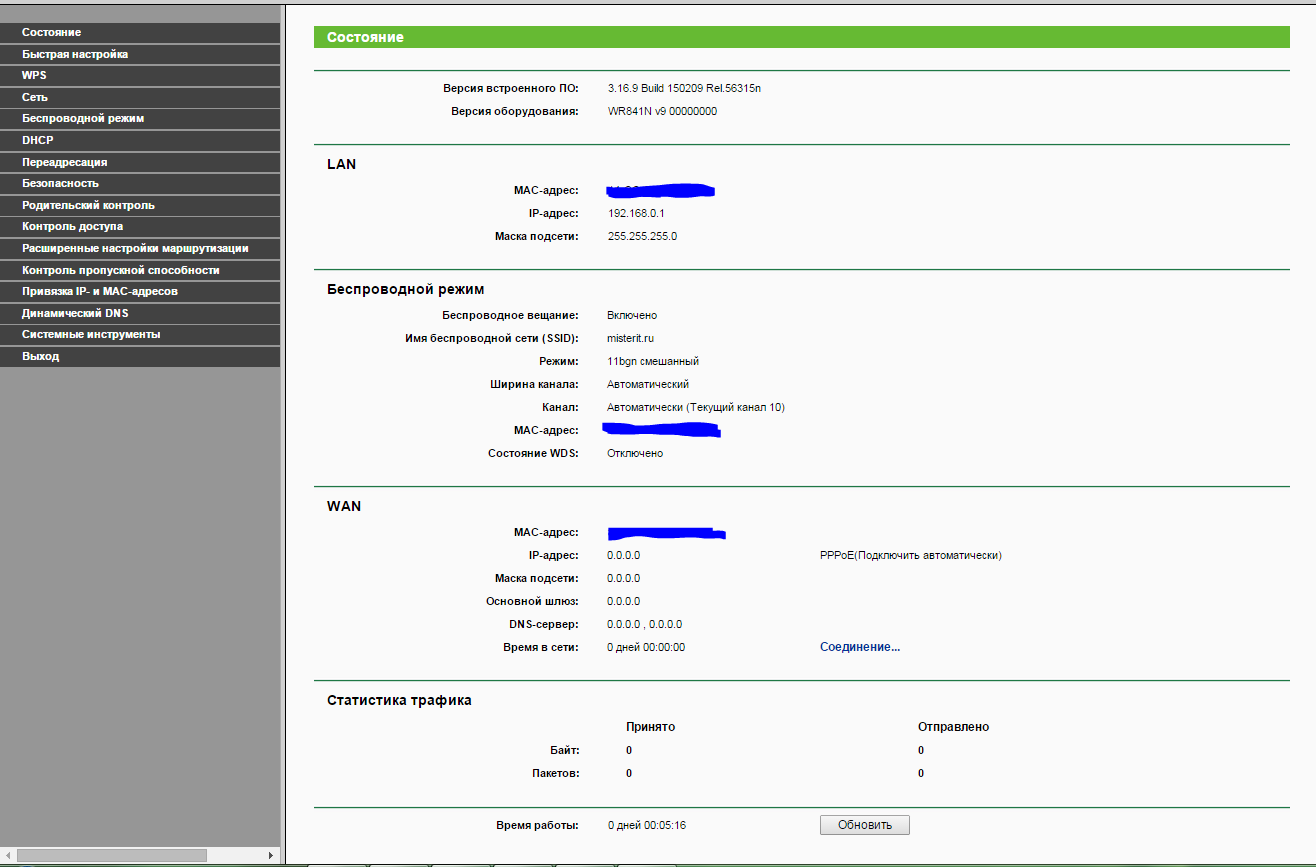Open the Безопасность section
1316x867 pixels.
click(60, 183)
